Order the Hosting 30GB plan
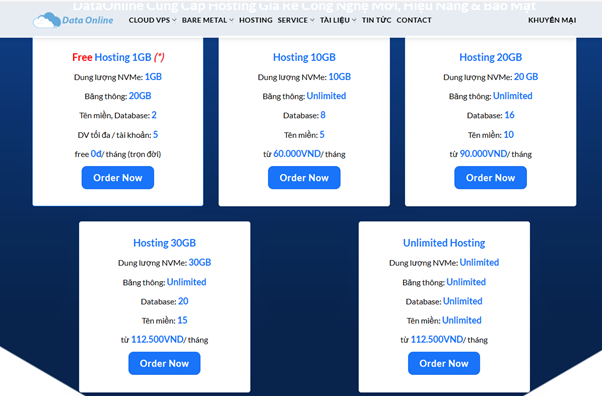Viewport: 602px width, 396px height. click(x=164, y=363)
